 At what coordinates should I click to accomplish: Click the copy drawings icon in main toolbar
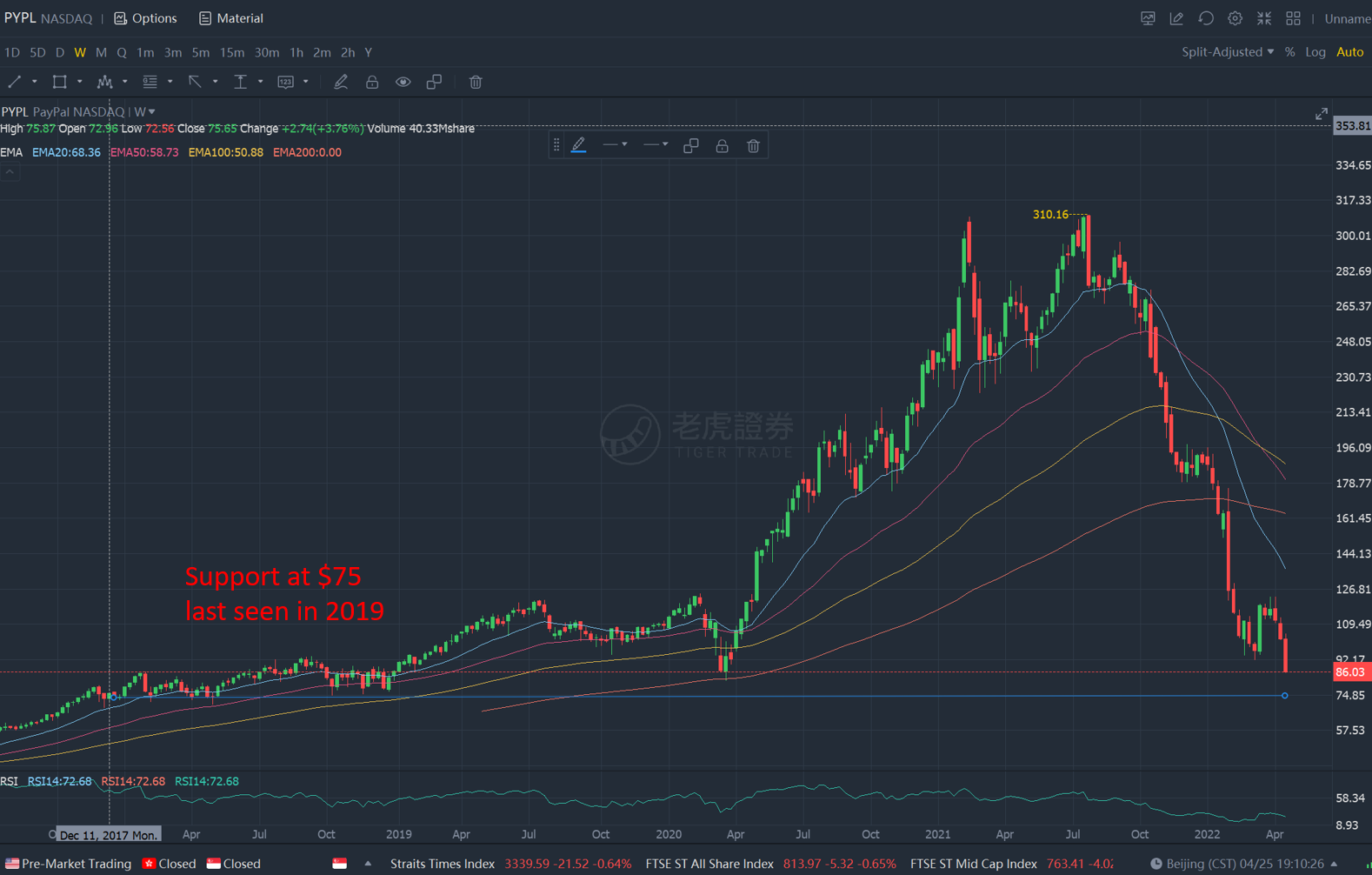coord(434,82)
